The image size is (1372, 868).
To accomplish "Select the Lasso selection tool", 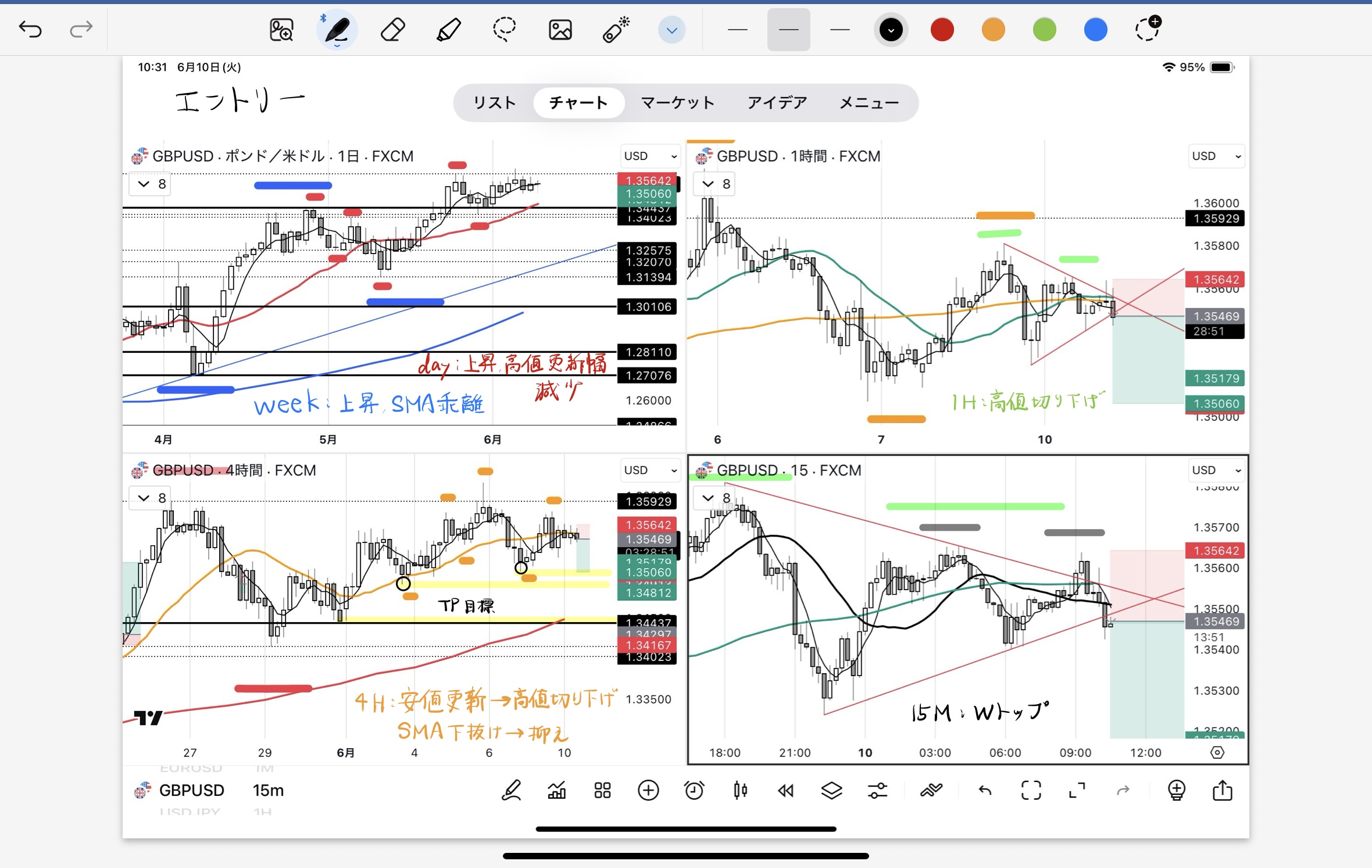I will pyautogui.click(x=504, y=30).
